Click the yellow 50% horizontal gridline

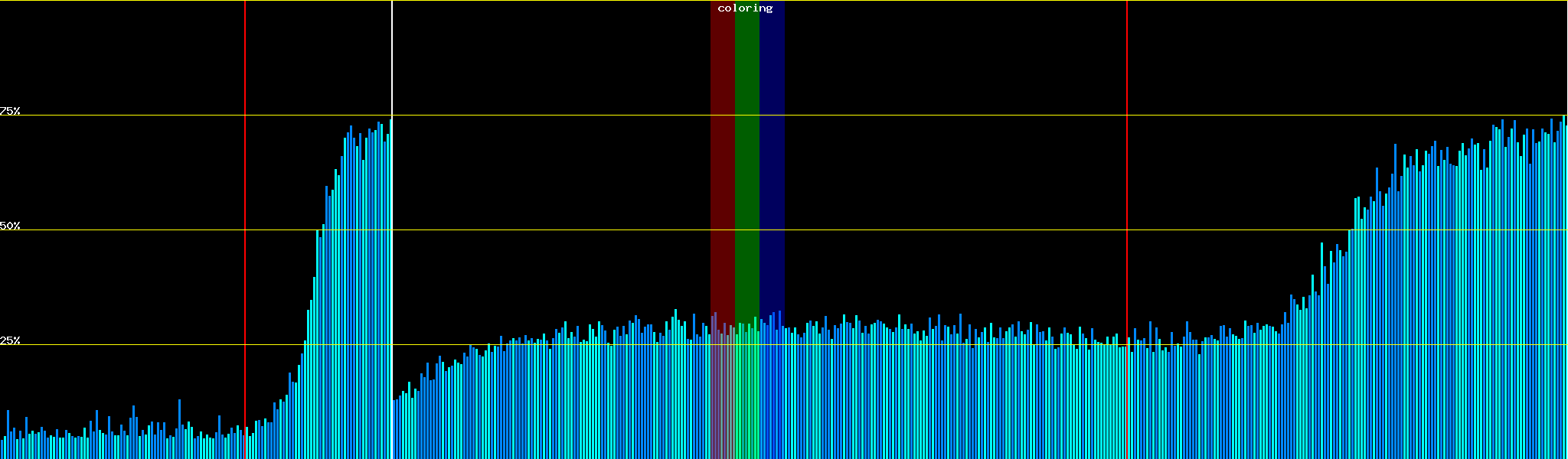[x=919, y=230]
